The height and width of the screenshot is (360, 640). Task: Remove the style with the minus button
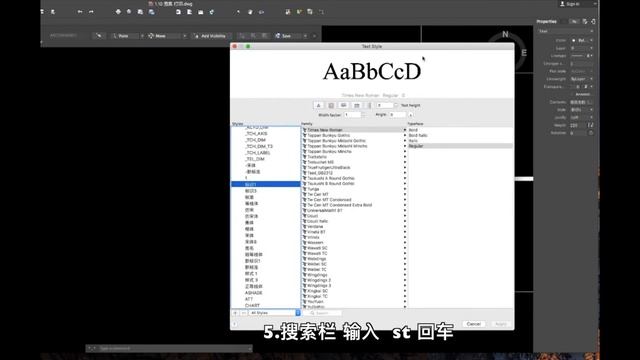coord(244,313)
